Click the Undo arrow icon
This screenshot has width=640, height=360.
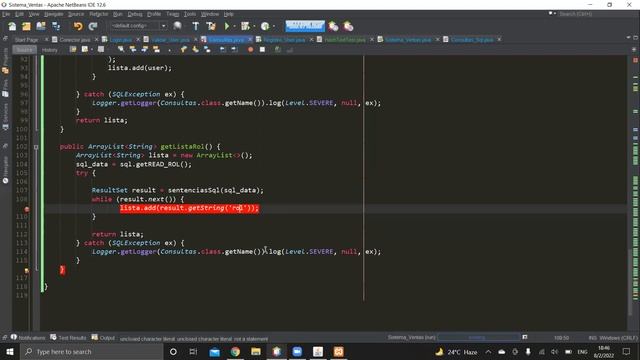point(78,26)
